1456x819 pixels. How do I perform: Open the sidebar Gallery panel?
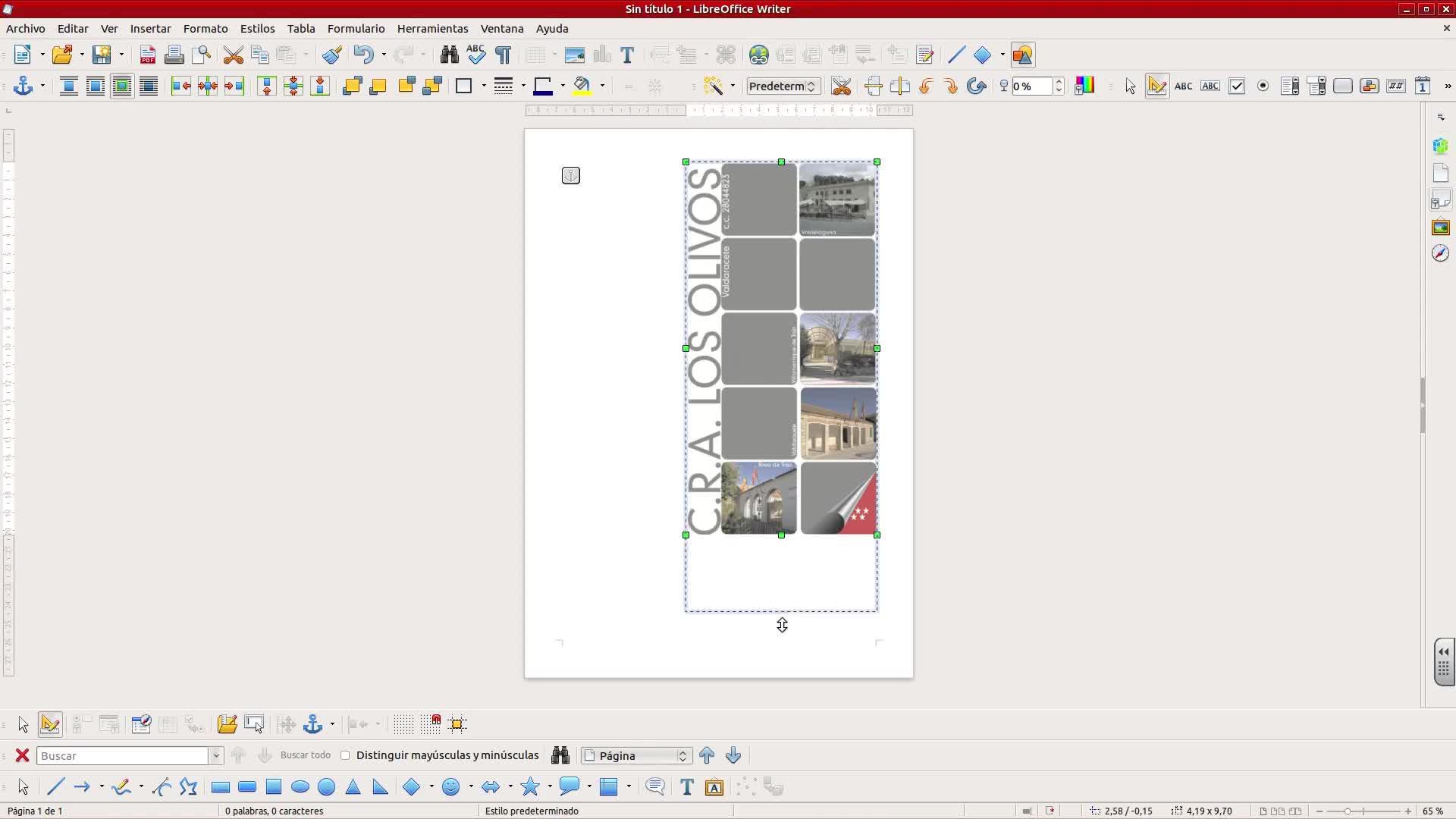1440,227
